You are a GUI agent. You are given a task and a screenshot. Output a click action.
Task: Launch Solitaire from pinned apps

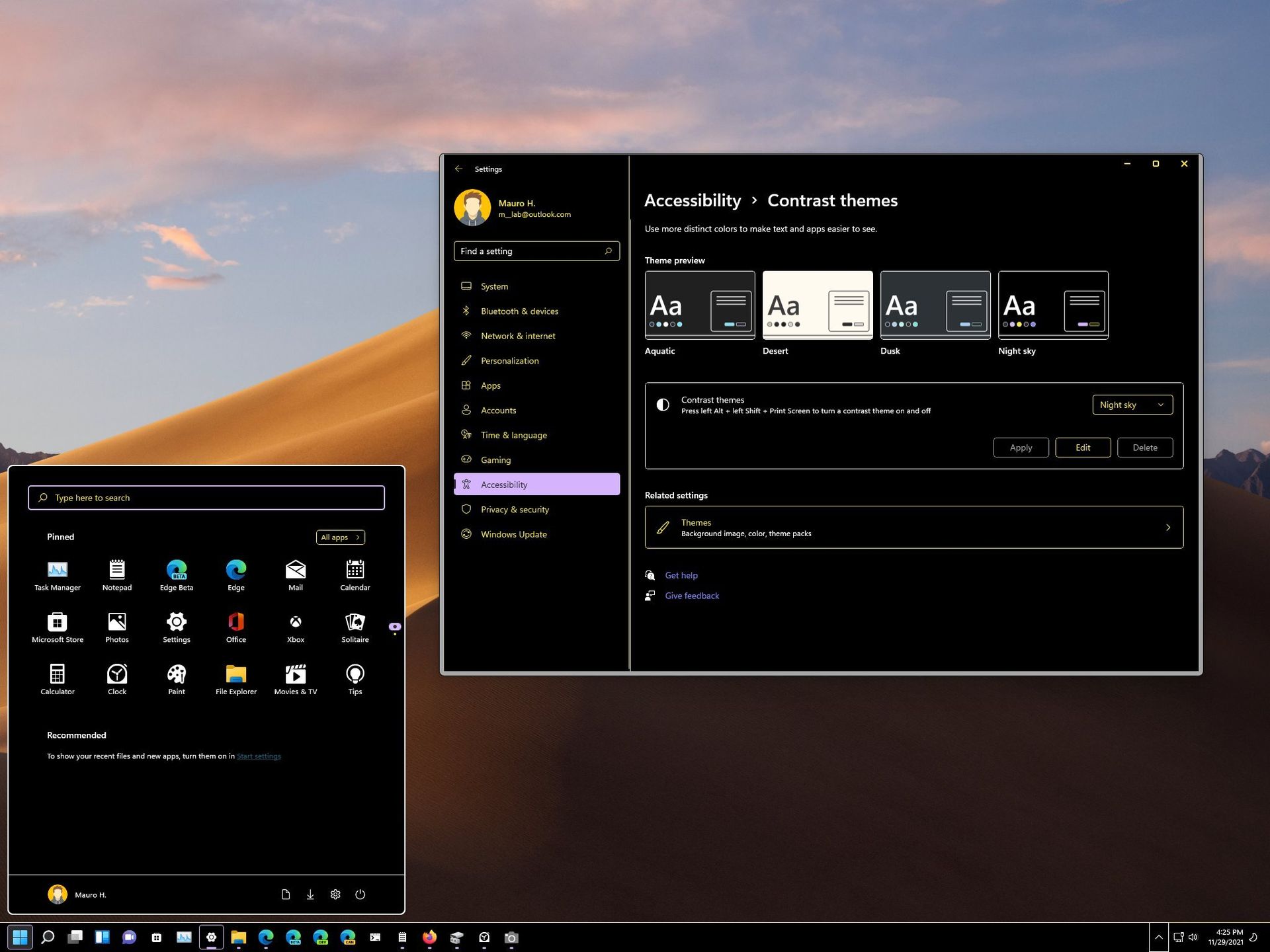(x=355, y=625)
